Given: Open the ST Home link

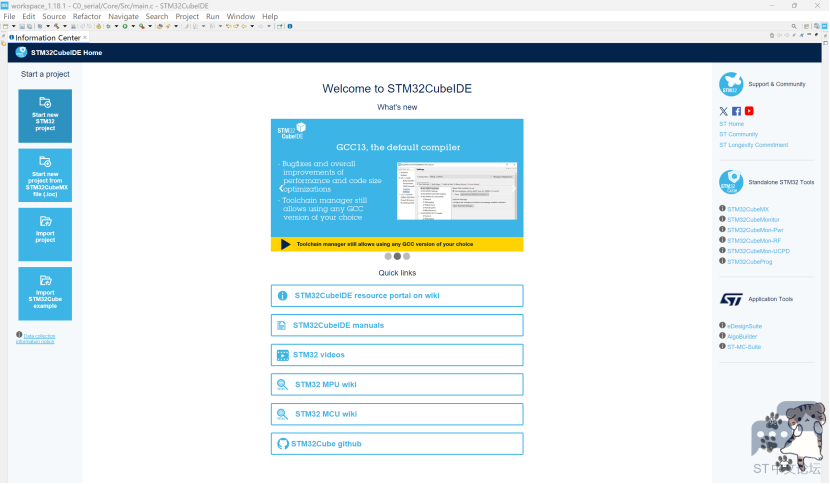Looking at the screenshot, I should click(732, 124).
